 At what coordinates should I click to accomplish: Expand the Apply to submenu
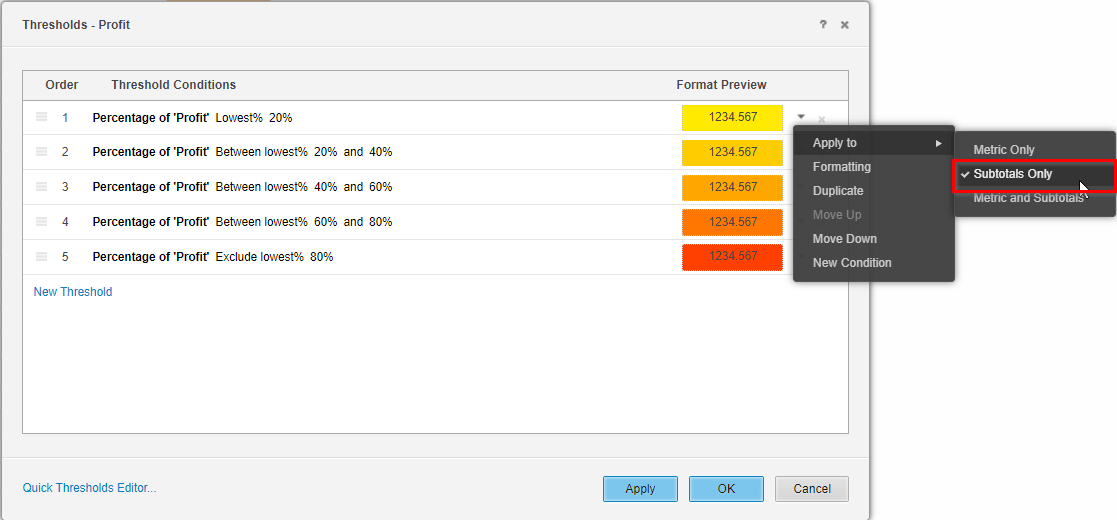[x=874, y=143]
